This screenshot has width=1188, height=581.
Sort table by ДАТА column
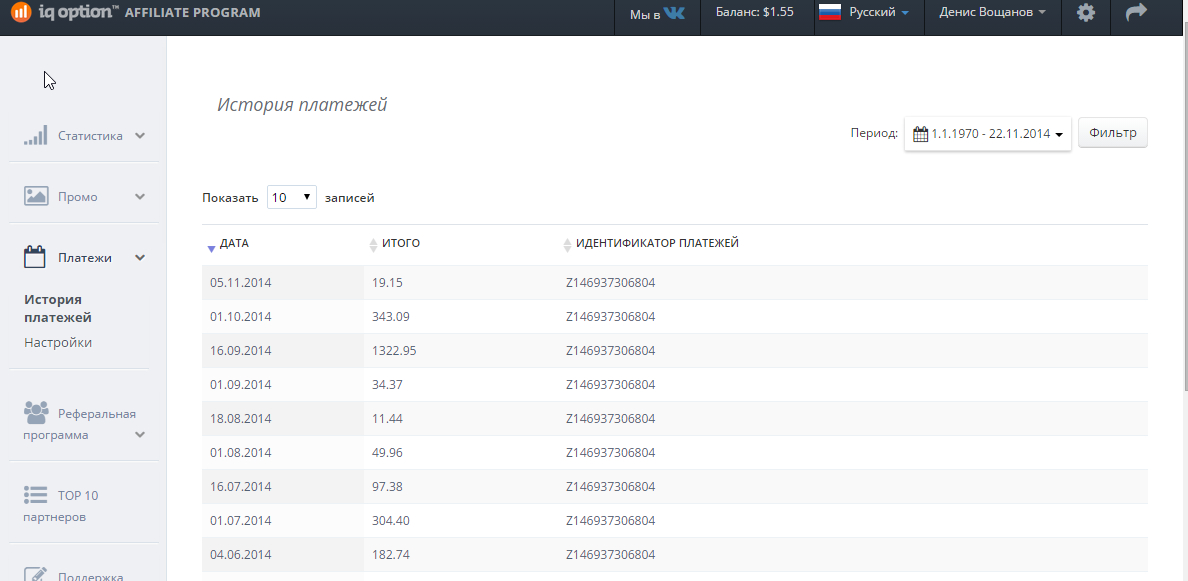coord(234,244)
